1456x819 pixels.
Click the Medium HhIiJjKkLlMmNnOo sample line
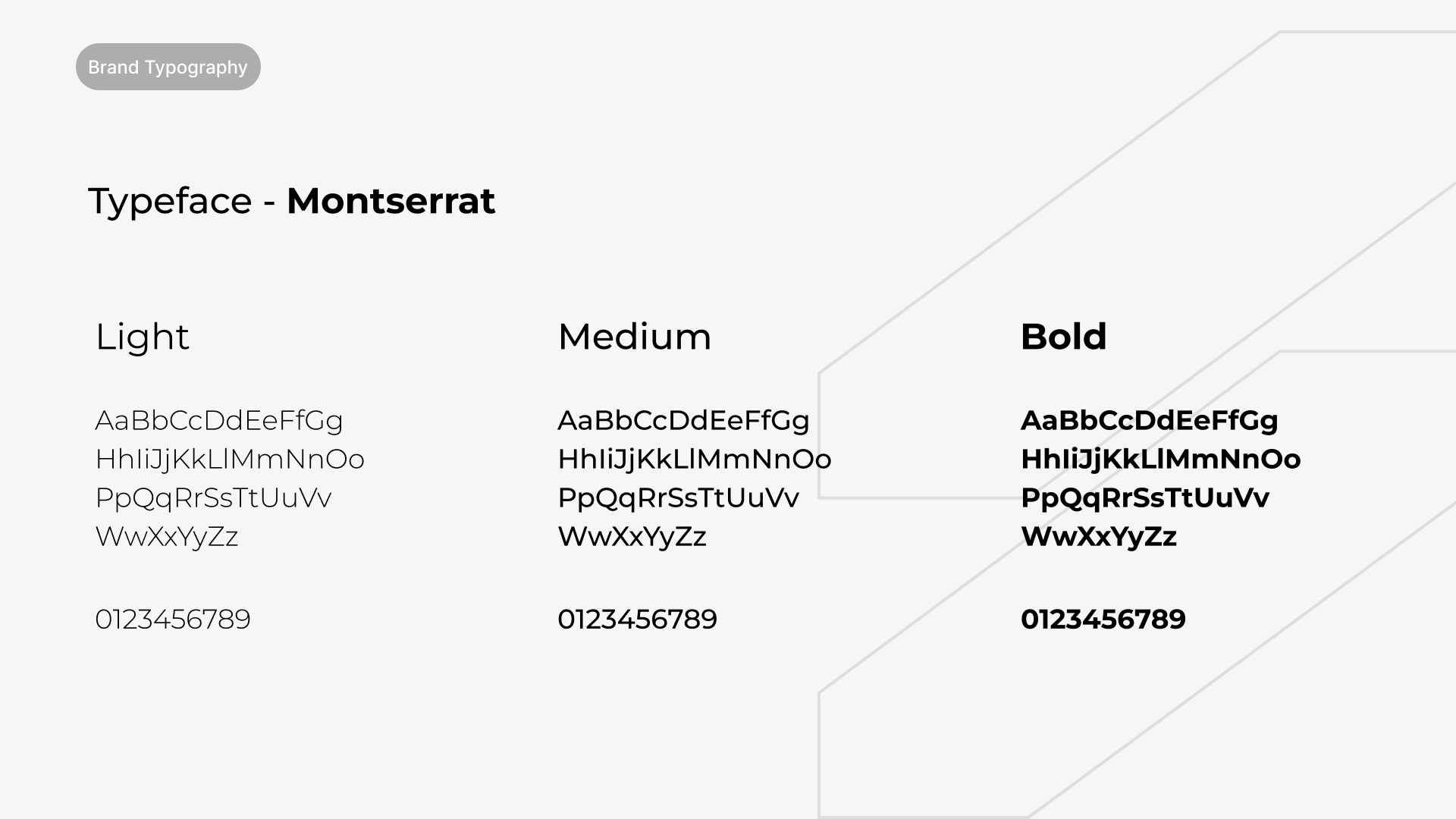pyautogui.click(x=695, y=460)
